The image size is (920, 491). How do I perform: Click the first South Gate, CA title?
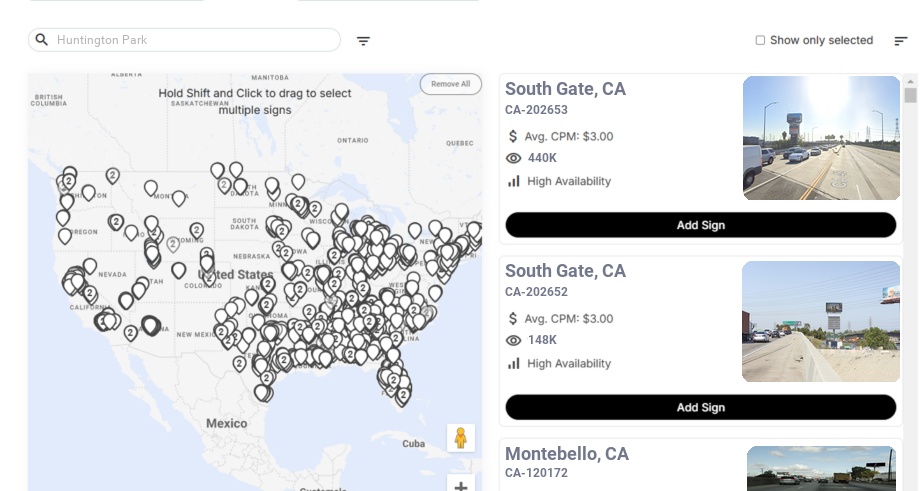tap(565, 89)
